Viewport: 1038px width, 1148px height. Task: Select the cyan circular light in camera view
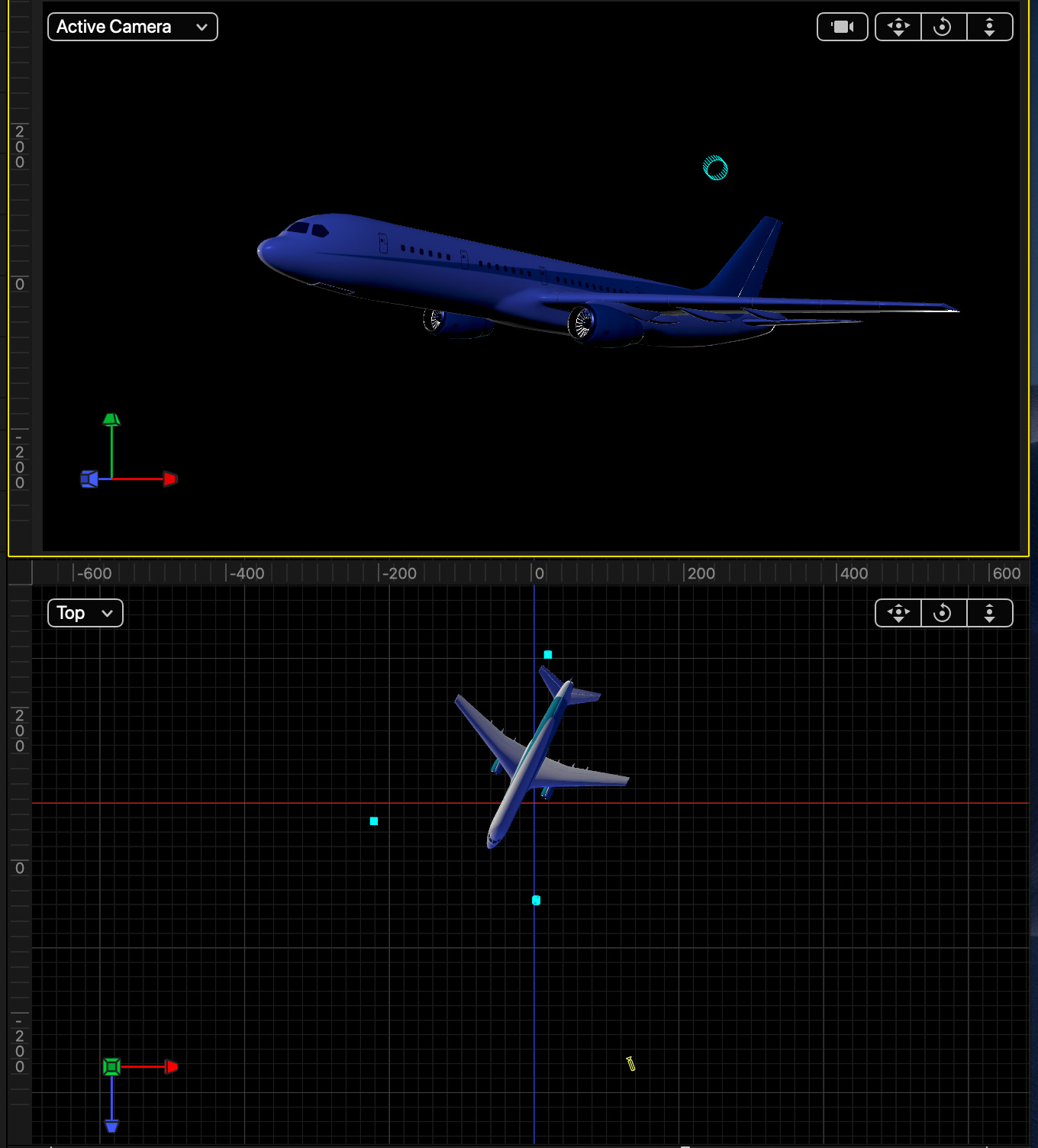click(x=715, y=168)
